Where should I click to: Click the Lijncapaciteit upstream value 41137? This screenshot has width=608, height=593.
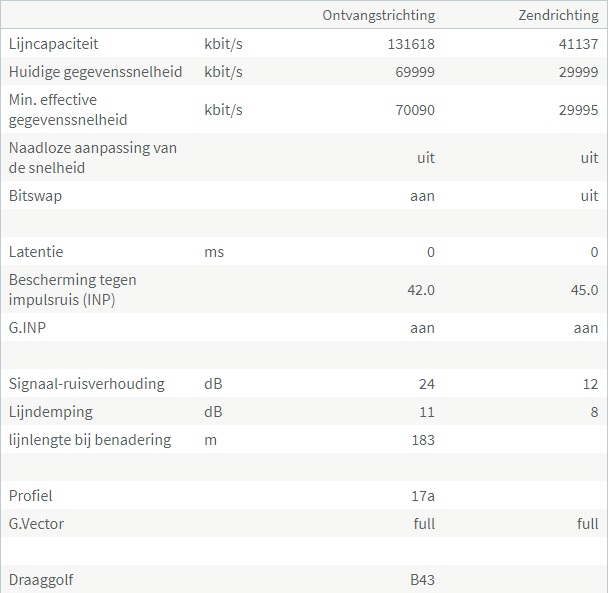pyautogui.click(x=578, y=44)
